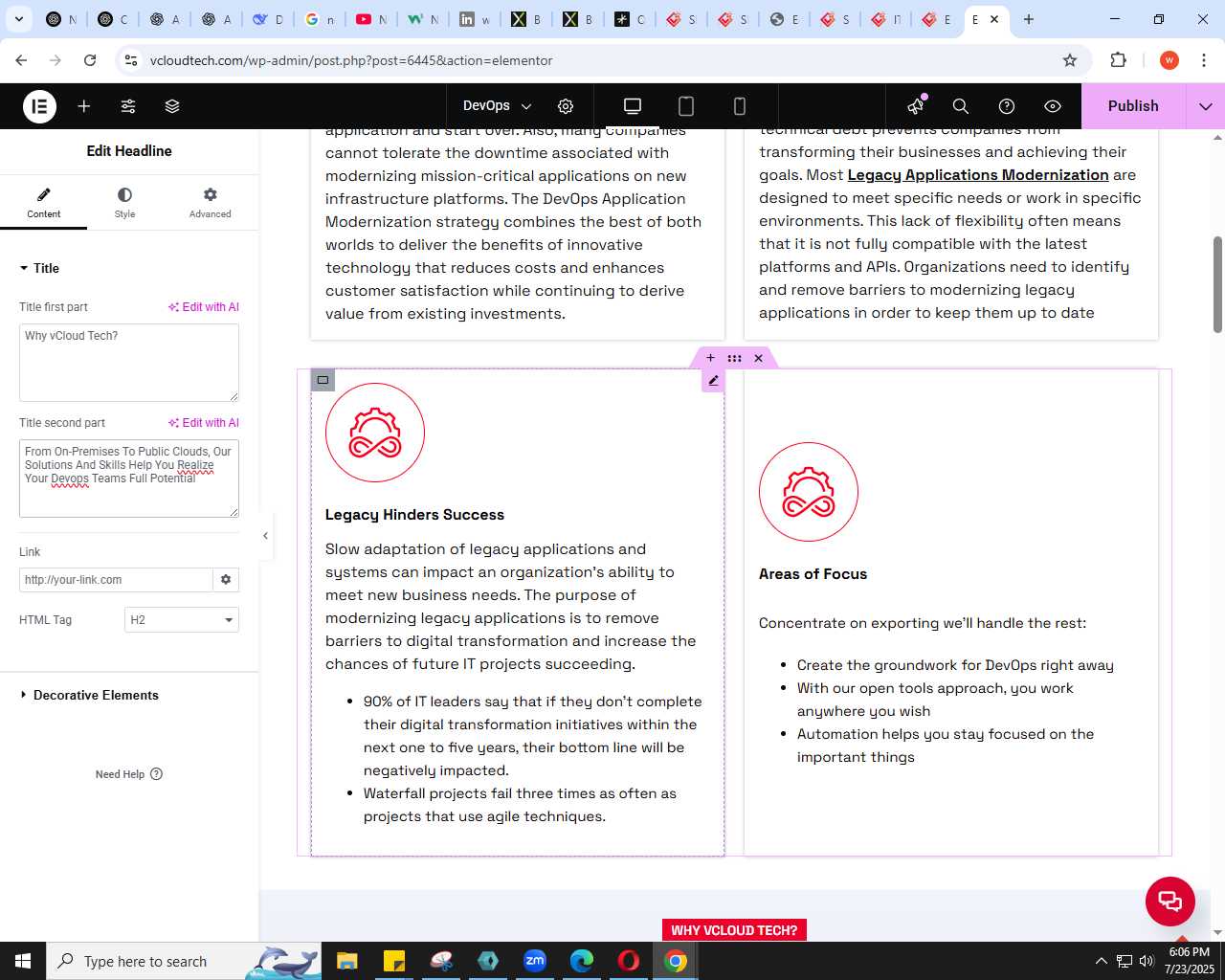Open Site Settings sliders icon

[128, 106]
